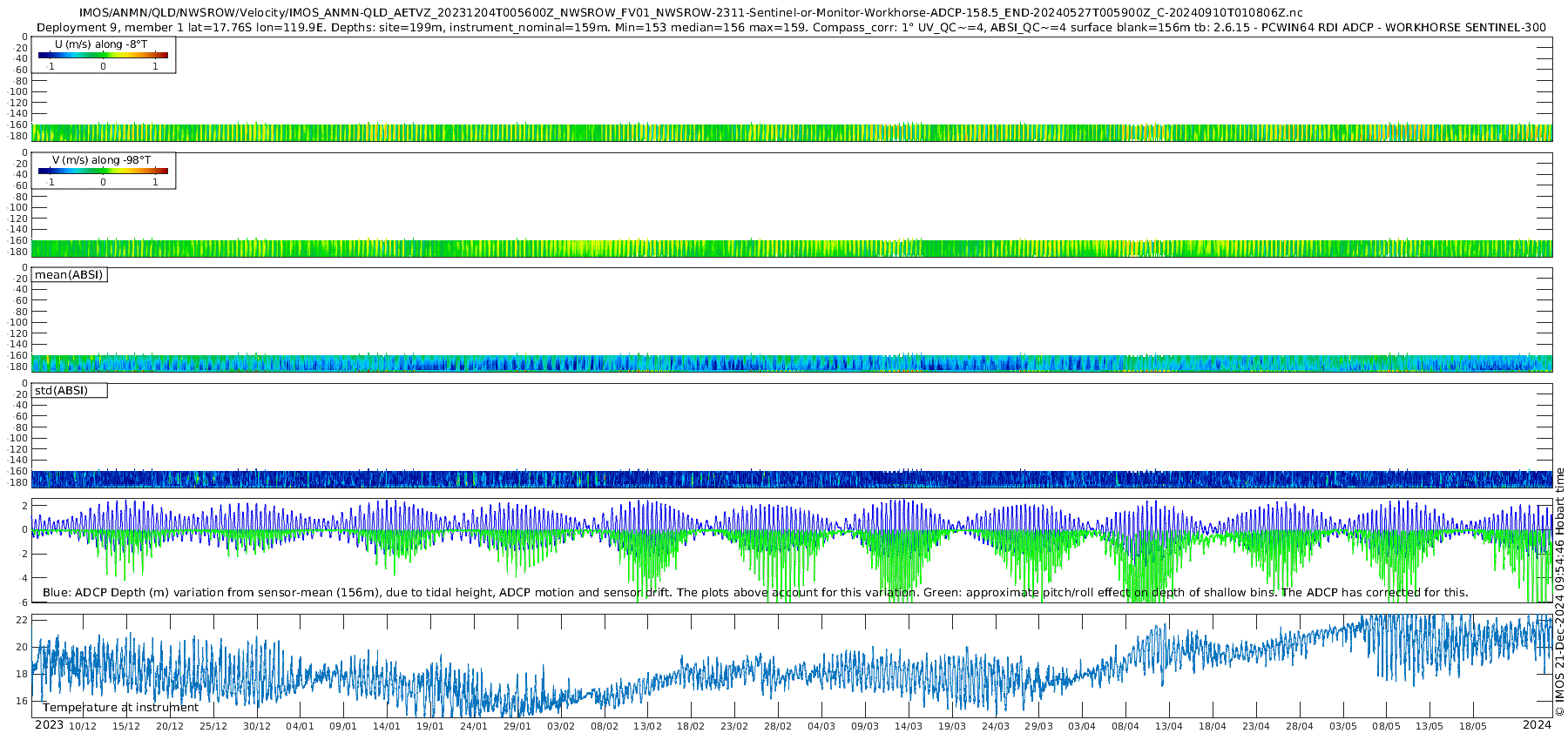
Task: Click the 03/04 date tick label
Action: (1082, 726)
